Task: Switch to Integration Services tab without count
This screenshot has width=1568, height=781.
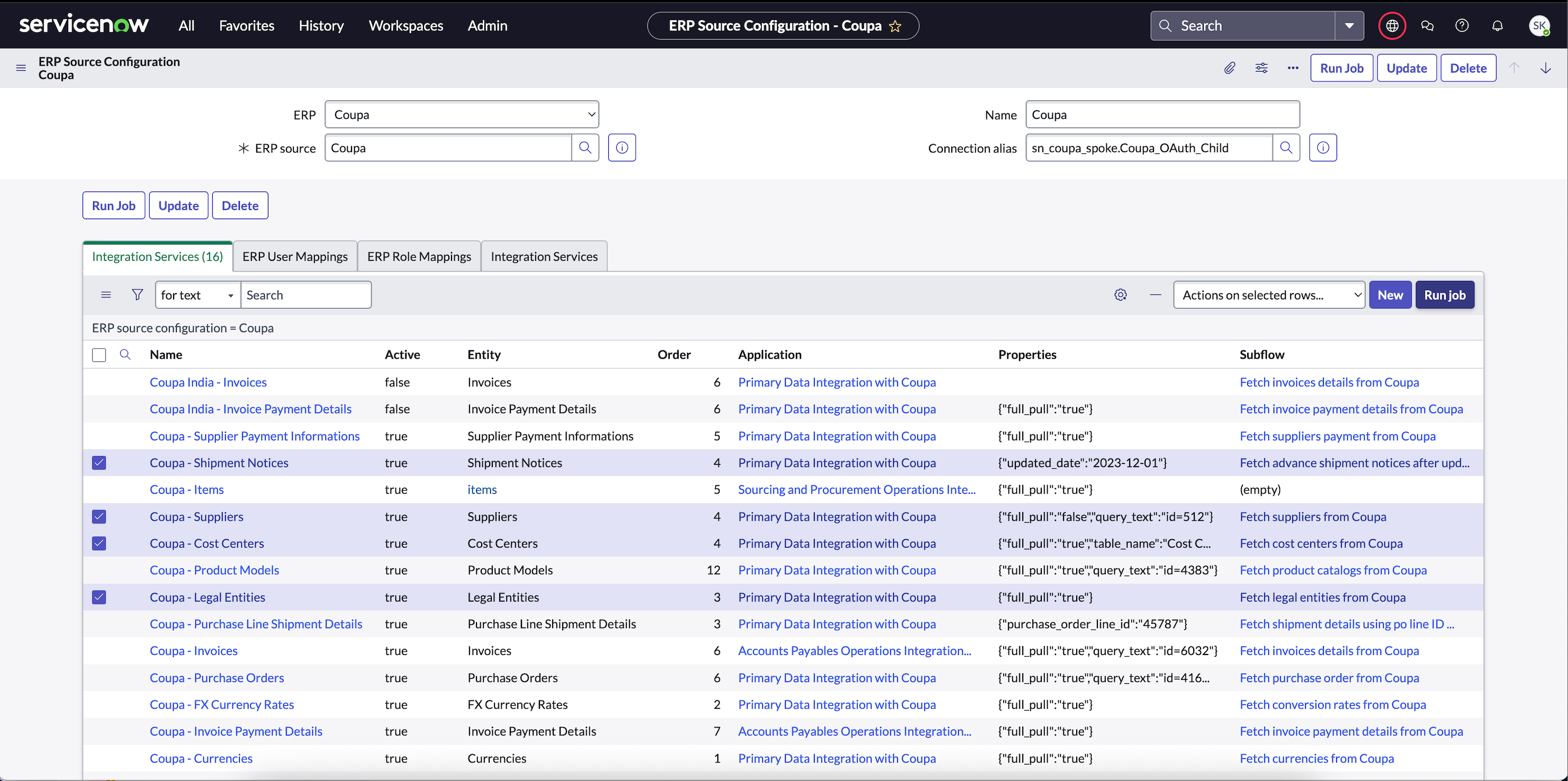Action: (x=544, y=257)
